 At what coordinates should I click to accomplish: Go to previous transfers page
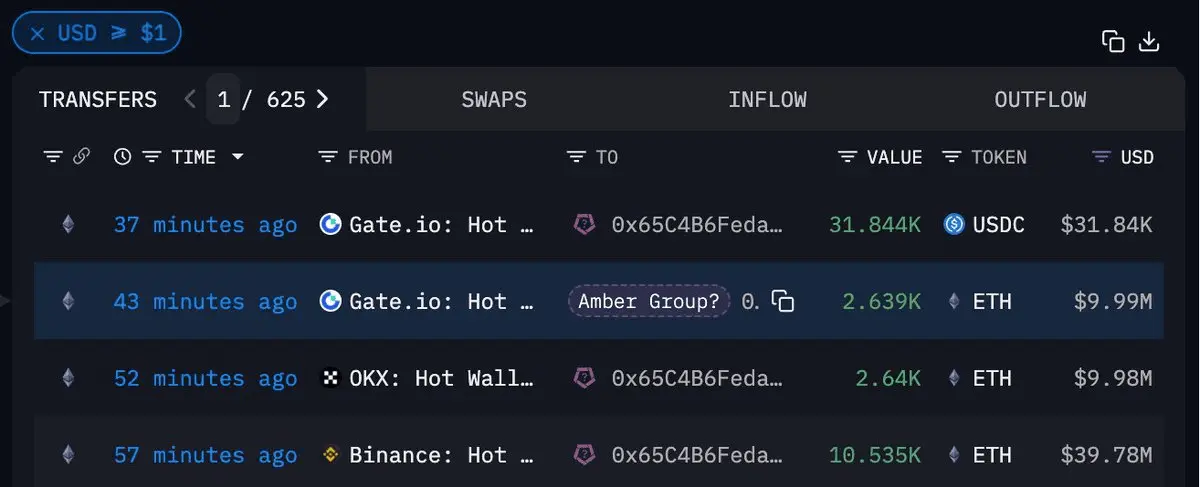[190, 99]
